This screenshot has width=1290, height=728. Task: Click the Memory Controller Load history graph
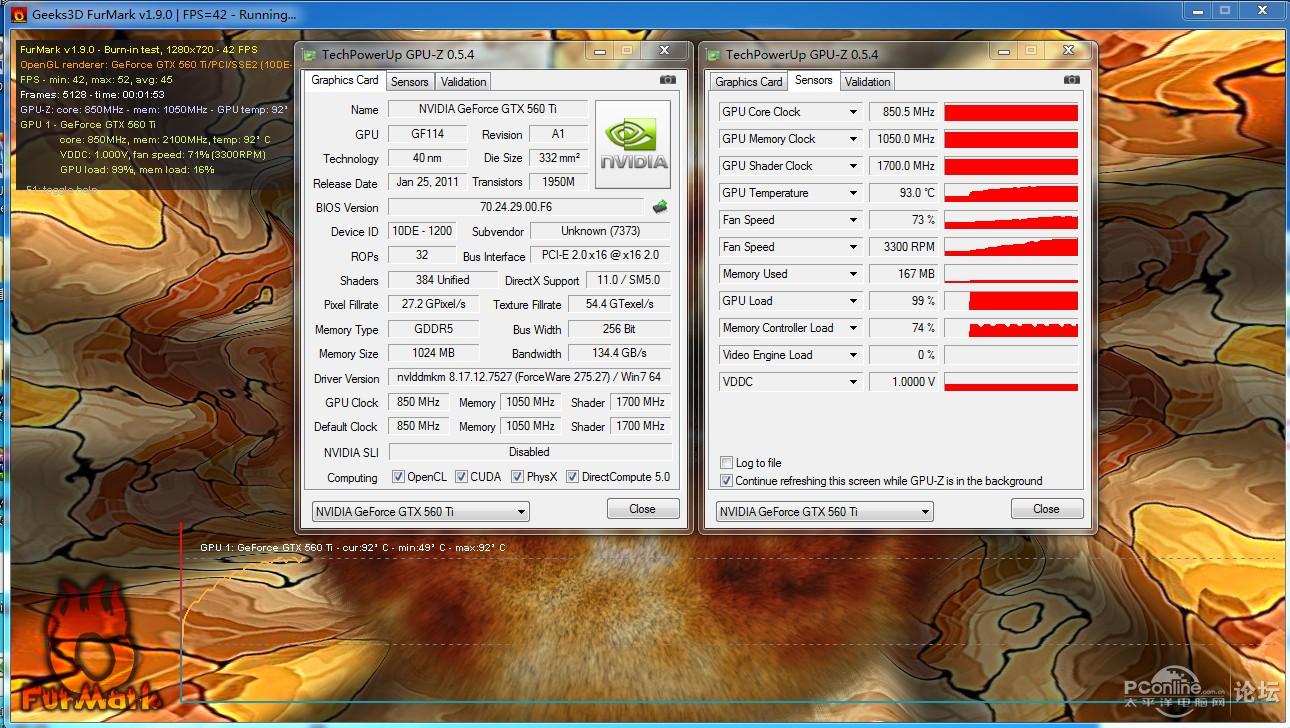tap(1011, 328)
